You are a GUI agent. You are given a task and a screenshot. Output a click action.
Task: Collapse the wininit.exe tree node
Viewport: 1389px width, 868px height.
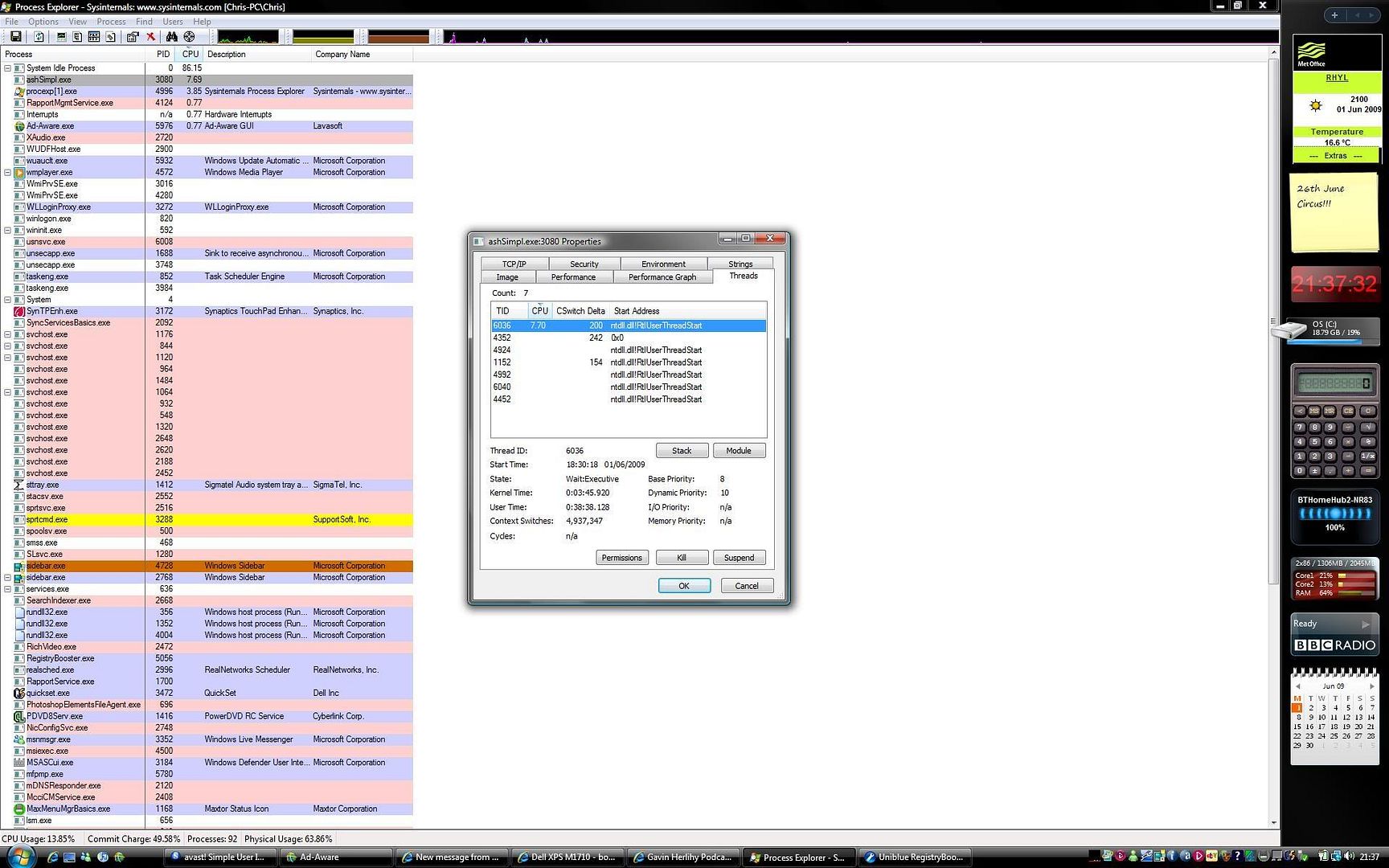pyautogui.click(x=8, y=231)
